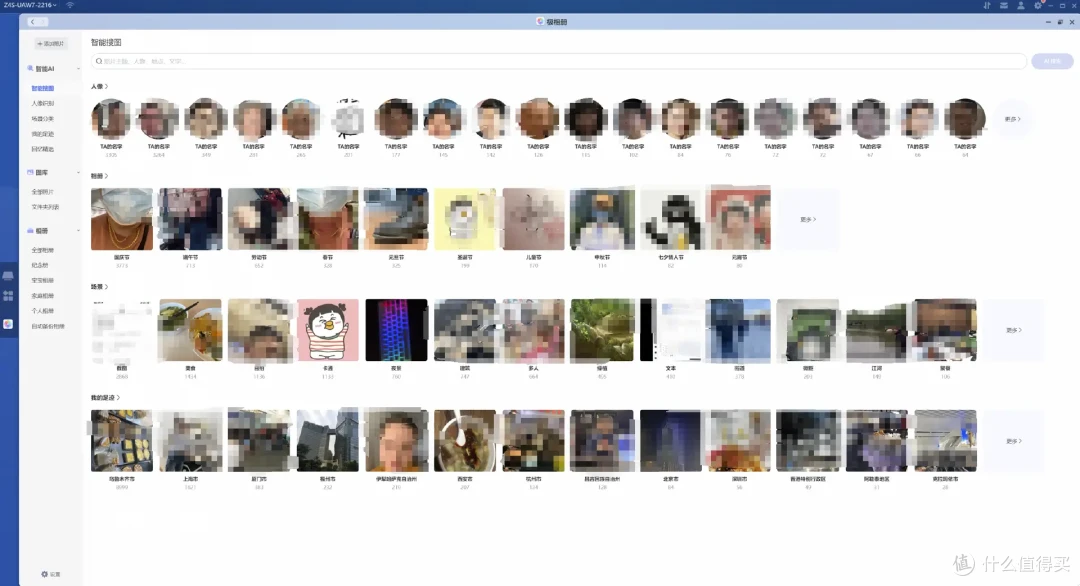Expand the 我的足迹 section heading arrow
Image resolution: width=1080 pixels, height=586 pixels.
[x=118, y=397]
